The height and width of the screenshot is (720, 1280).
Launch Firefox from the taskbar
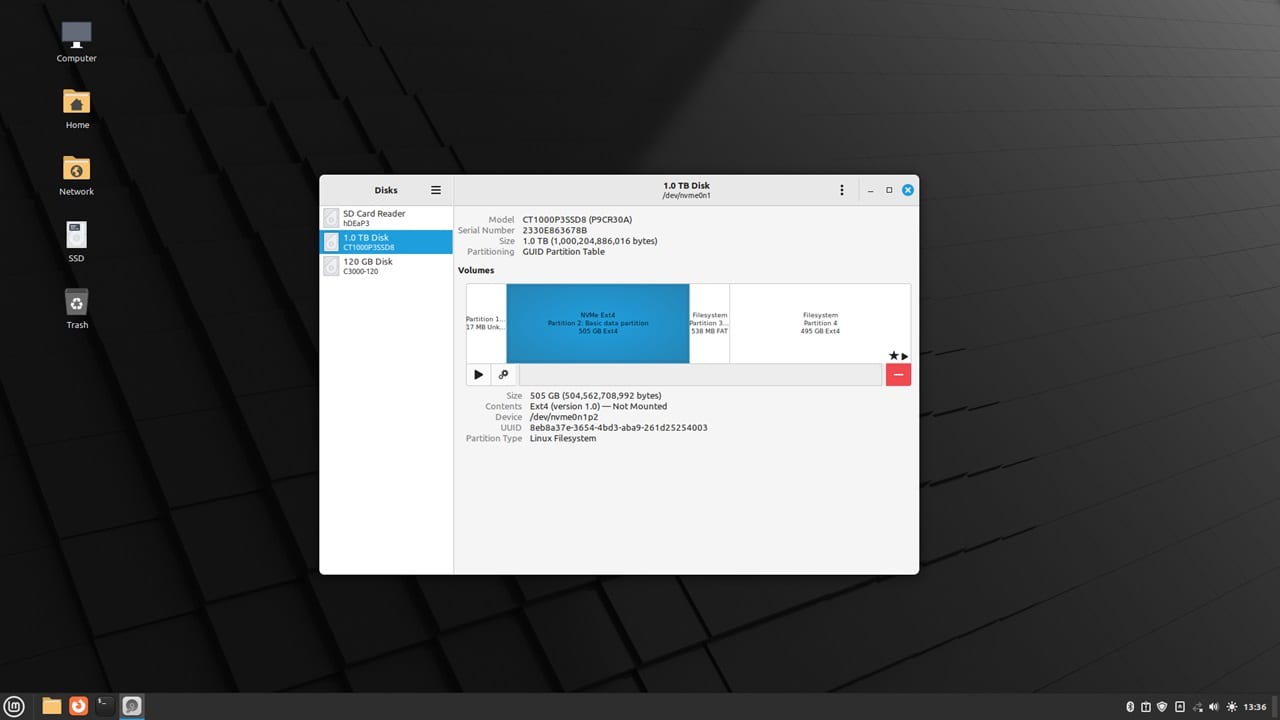pyautogui.click(x=78, y=705)
